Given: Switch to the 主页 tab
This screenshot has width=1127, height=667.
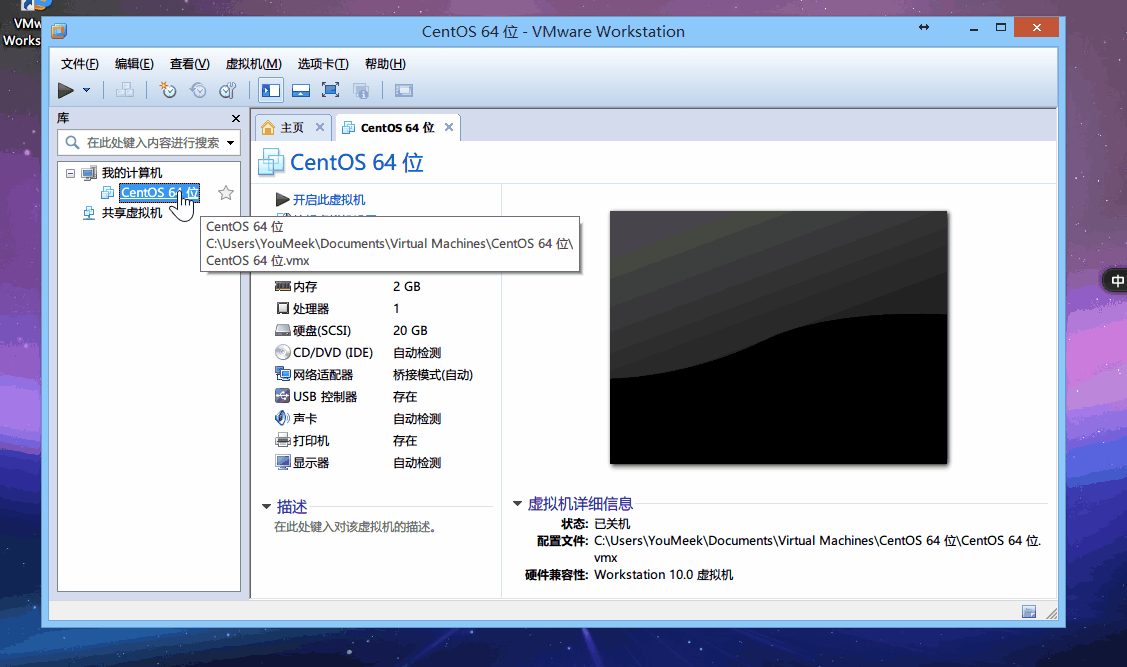Looking at the screenshot, I should 291,127.
